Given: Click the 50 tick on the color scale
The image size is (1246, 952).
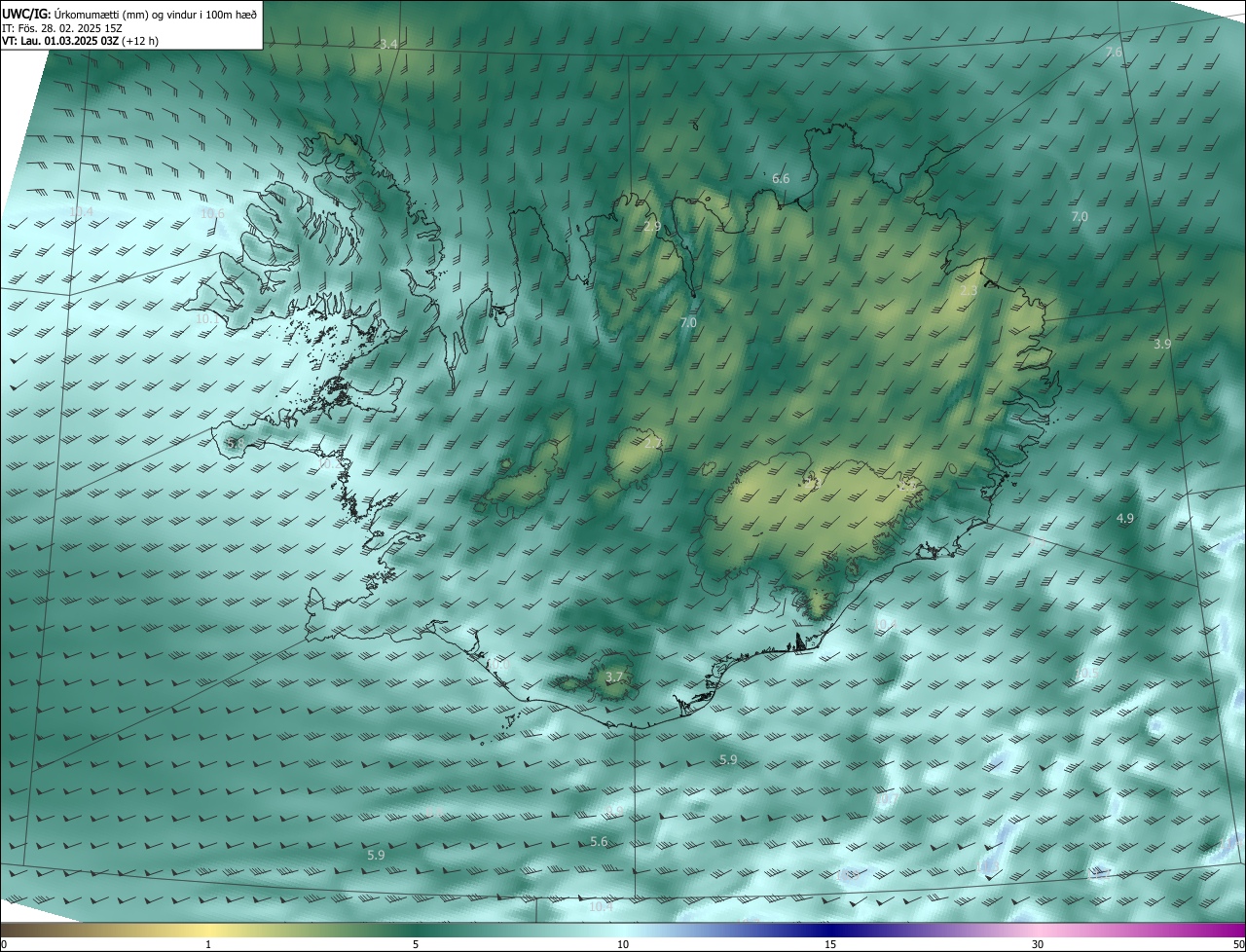Looking at the screenshot, I should [x=1238, y=945].
